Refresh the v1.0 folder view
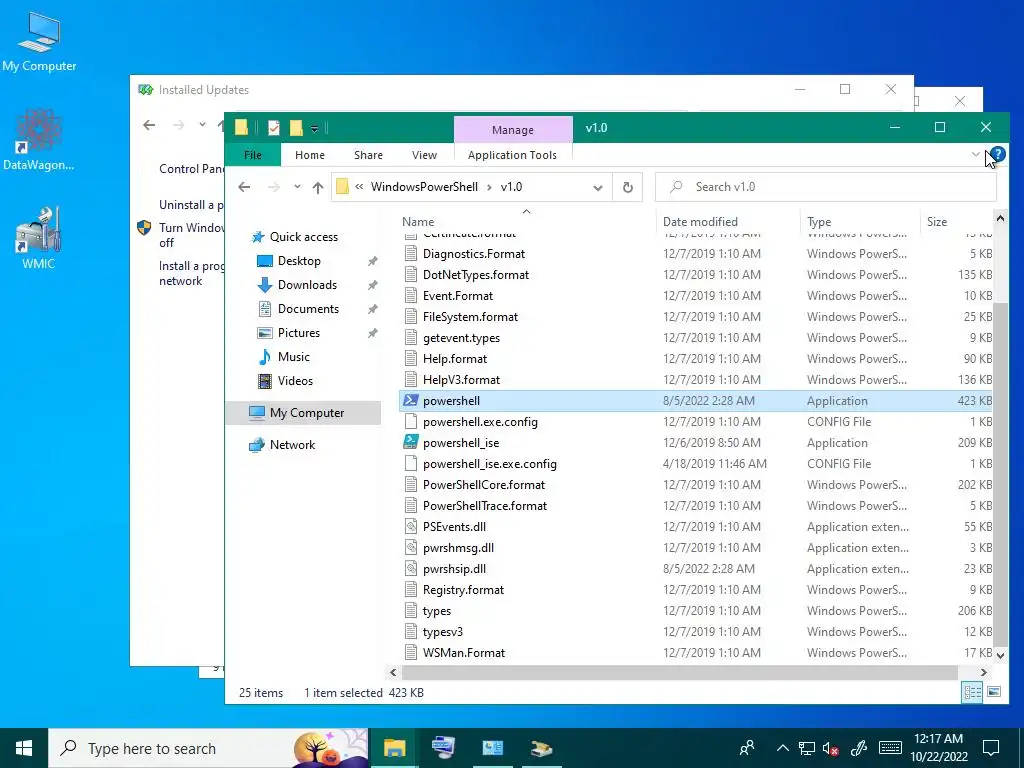The image size is (1024, 768). (x=628, y=187)
